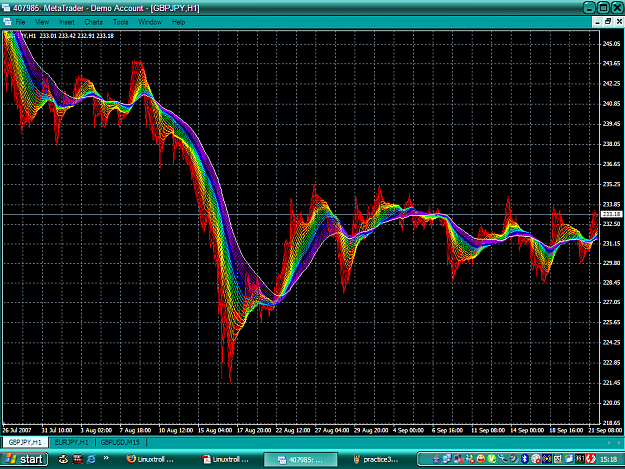Open the Help menu
The image size is (625, 469).
pyautogui.click(x=178, y=22)
